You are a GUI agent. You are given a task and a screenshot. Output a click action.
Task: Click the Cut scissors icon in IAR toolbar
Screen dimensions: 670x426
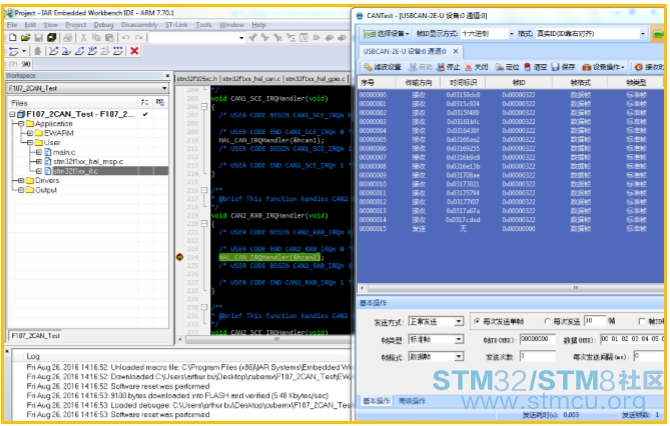(x=84, y=38)
